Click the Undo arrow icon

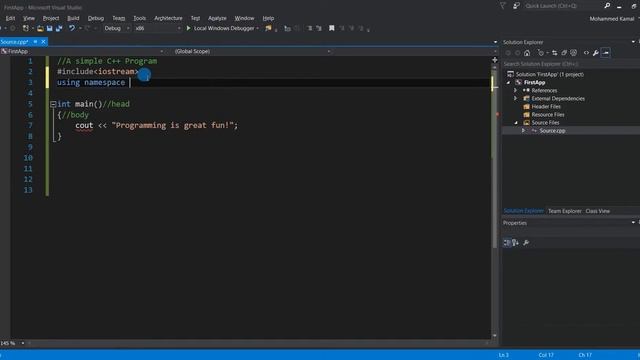[72, 28]
